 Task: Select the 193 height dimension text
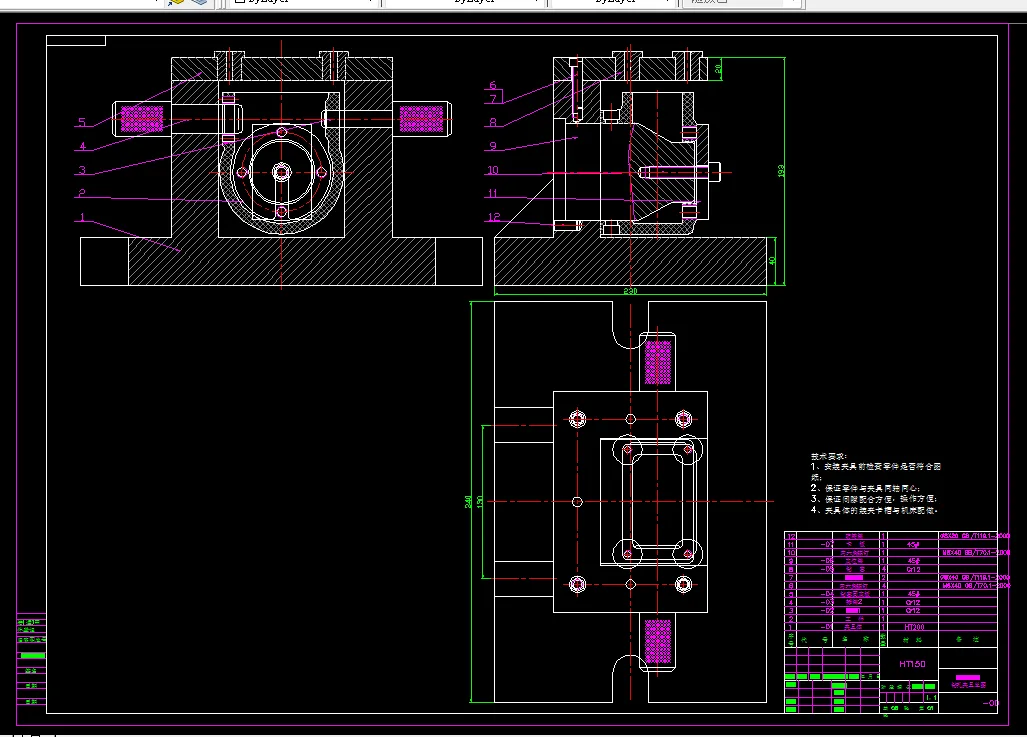[781, 170]
